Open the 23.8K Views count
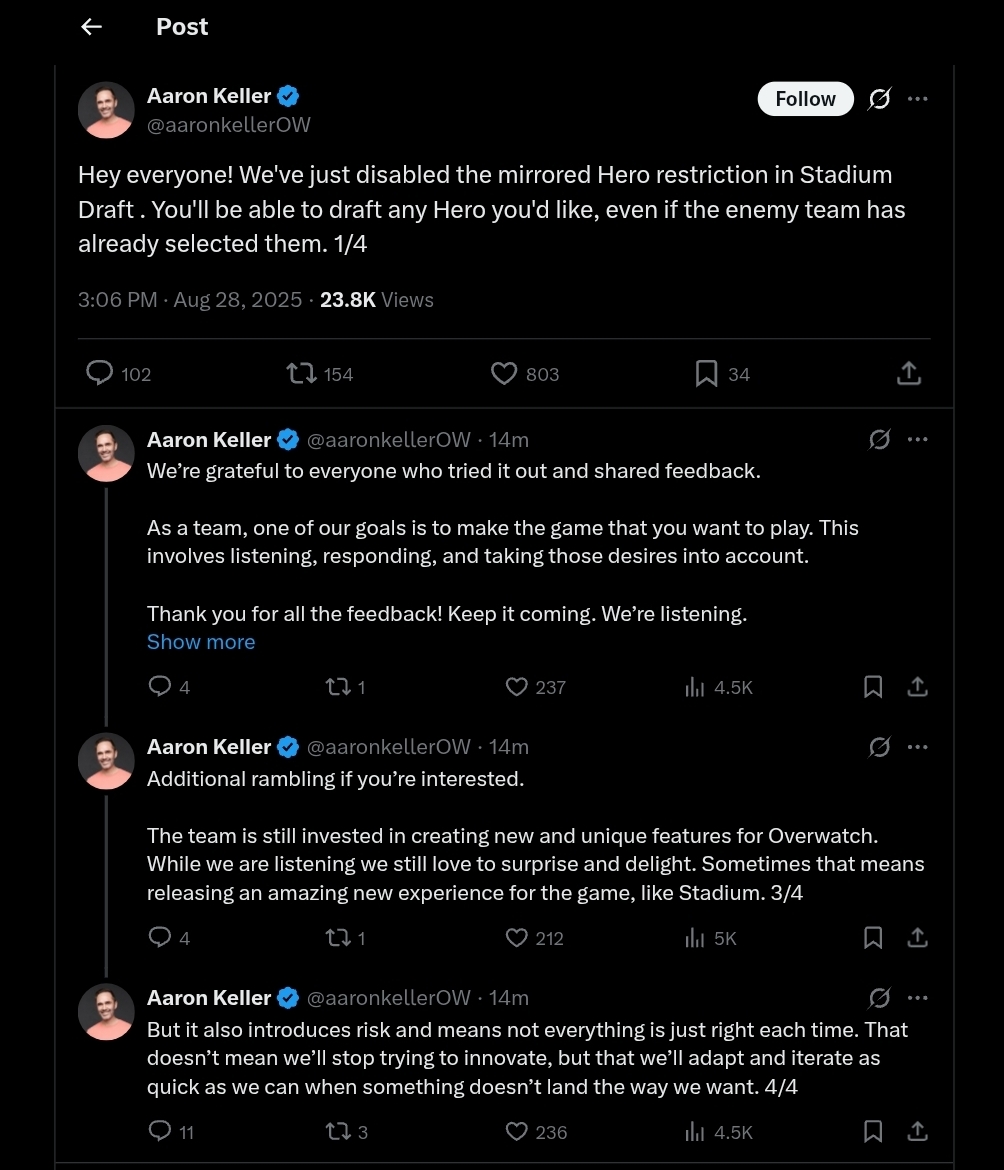Viewport: 1004px width, 1170px height. tap(376, 300)
